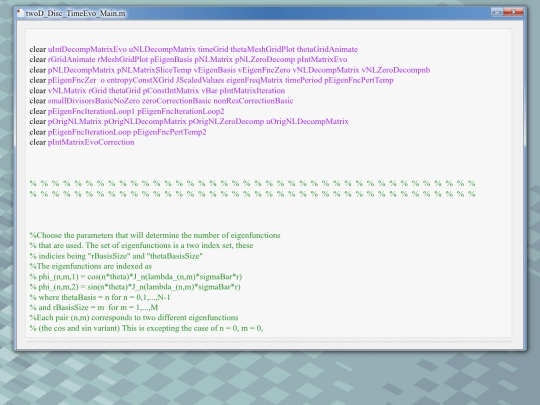Click the phi_(n,m,2) sin formula comment

135,287
